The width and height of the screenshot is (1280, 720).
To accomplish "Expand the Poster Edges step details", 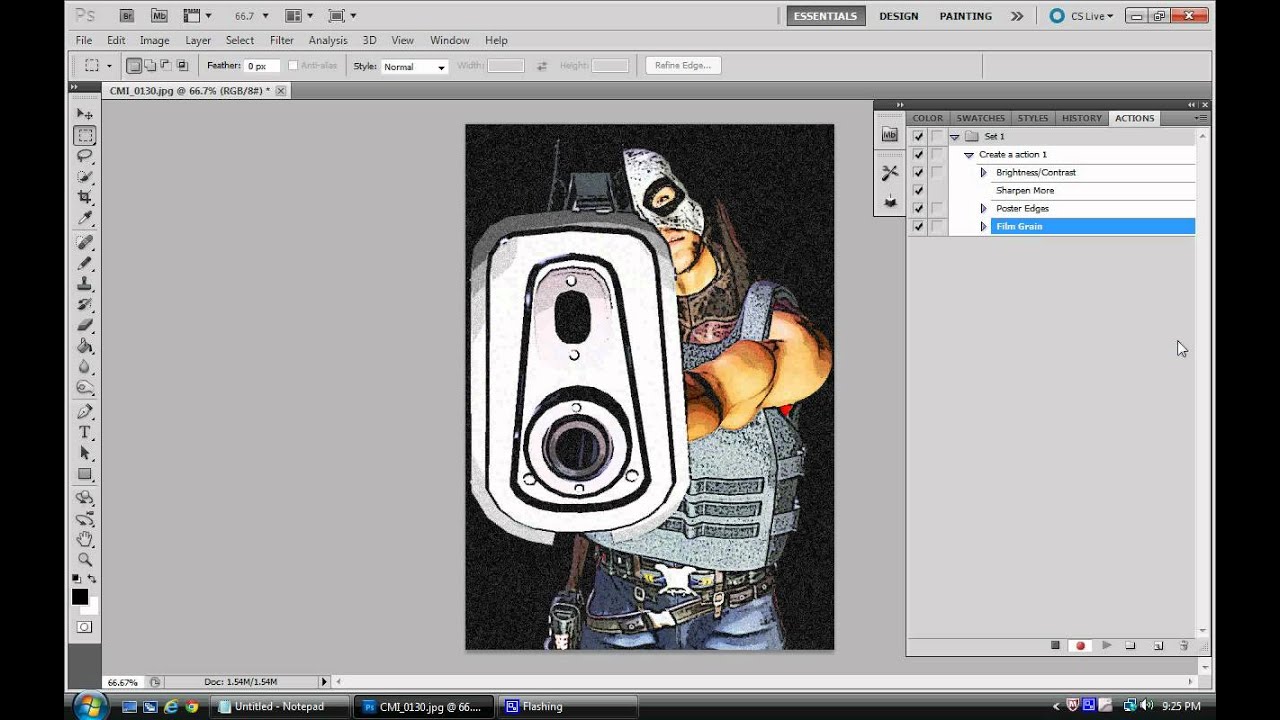I will click(983, 208).
